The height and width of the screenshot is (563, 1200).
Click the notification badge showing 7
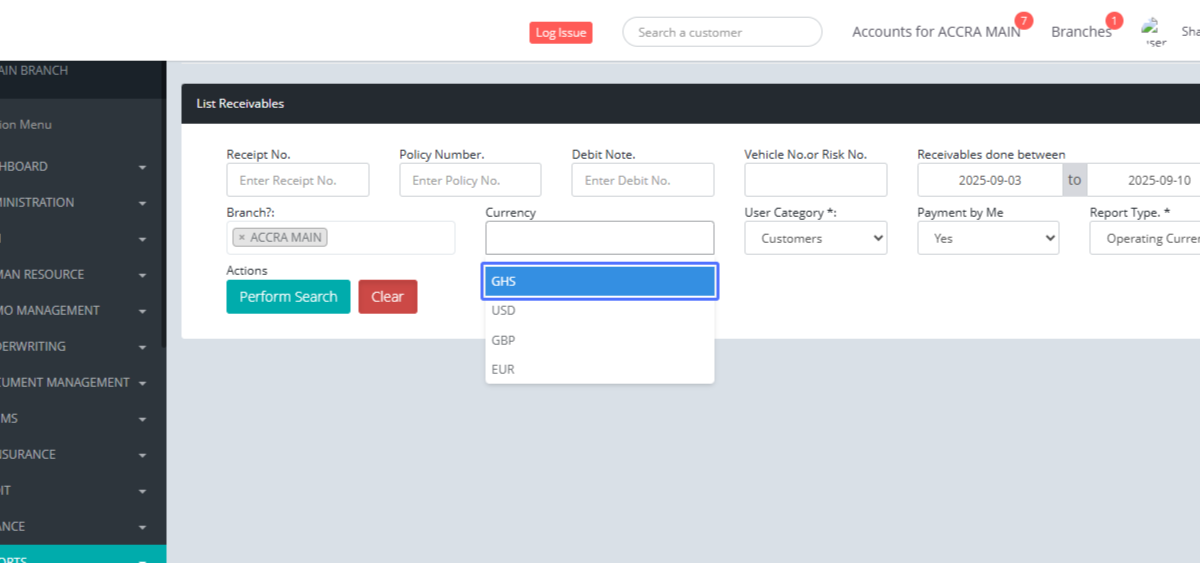(1023, 21)
